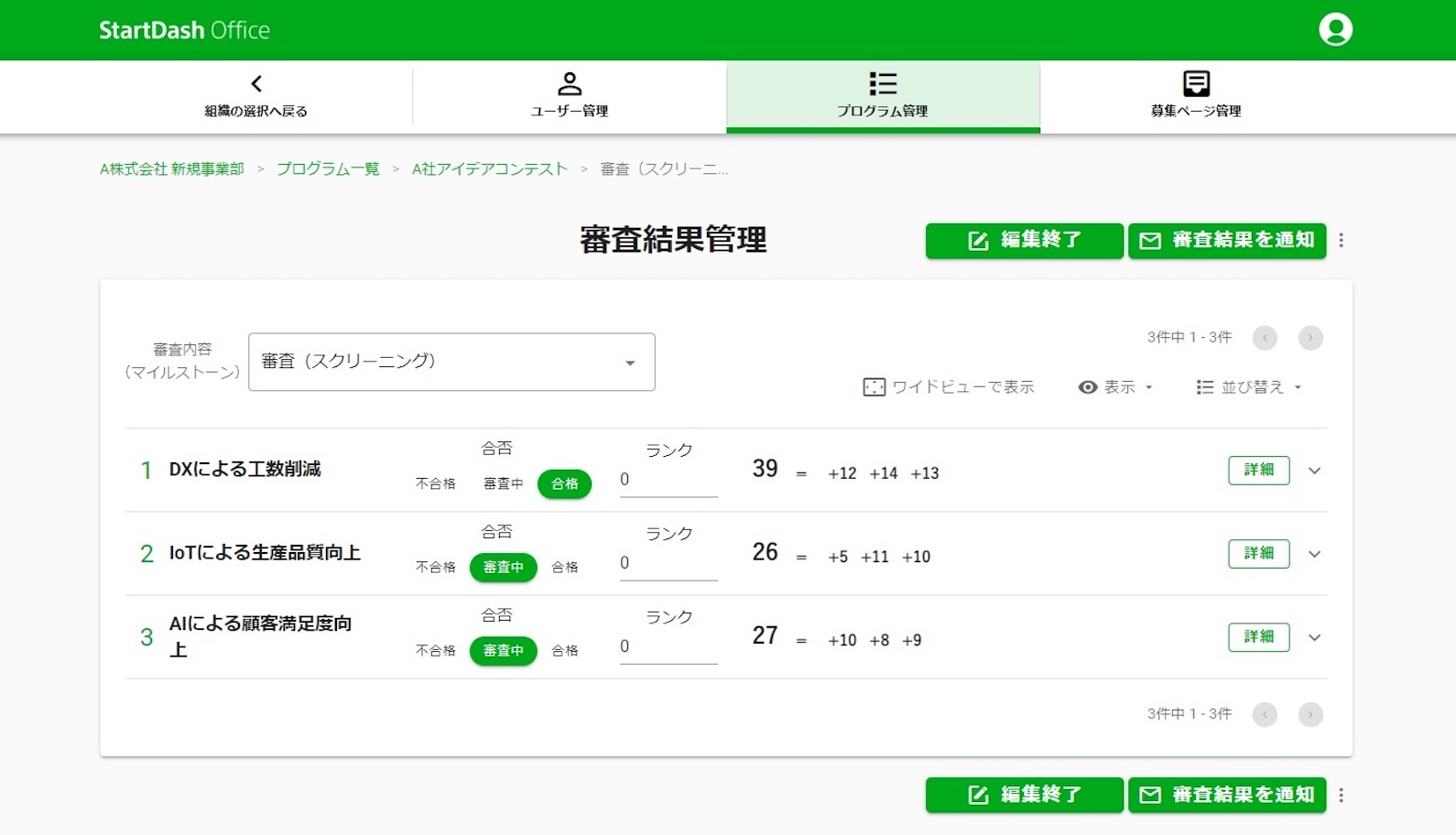Open 詳細 for AIによる顧客満足度向上
The width and height of the screenshot is (1456, 835).
click(1259, 636)
